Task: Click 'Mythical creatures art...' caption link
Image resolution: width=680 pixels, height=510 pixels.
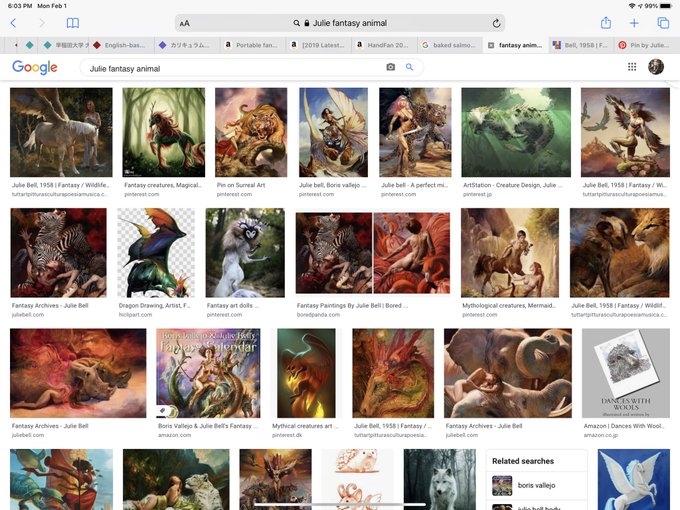Action: coord(305,426)
